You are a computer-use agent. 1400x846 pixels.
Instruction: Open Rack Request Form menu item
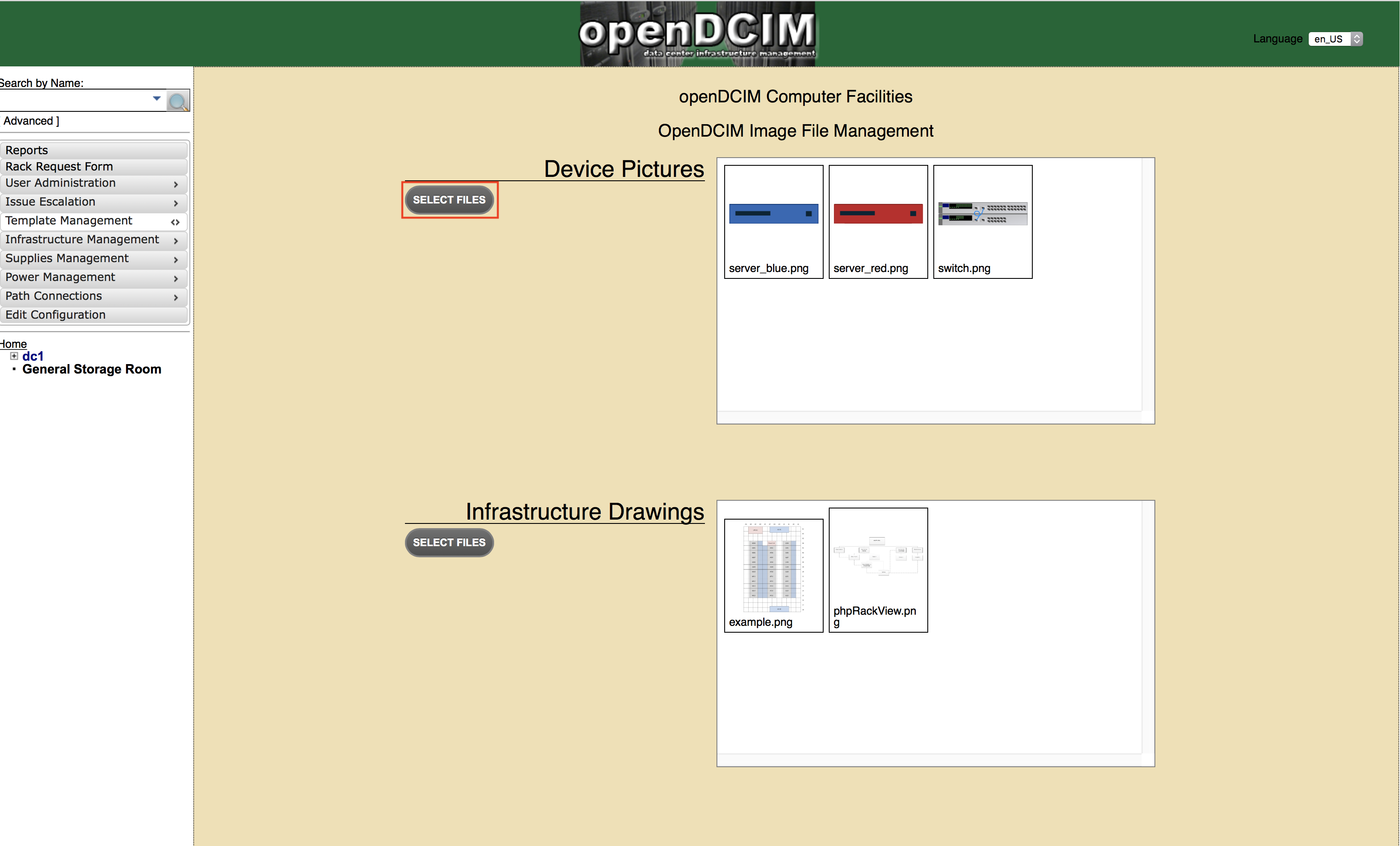[94, 166]
